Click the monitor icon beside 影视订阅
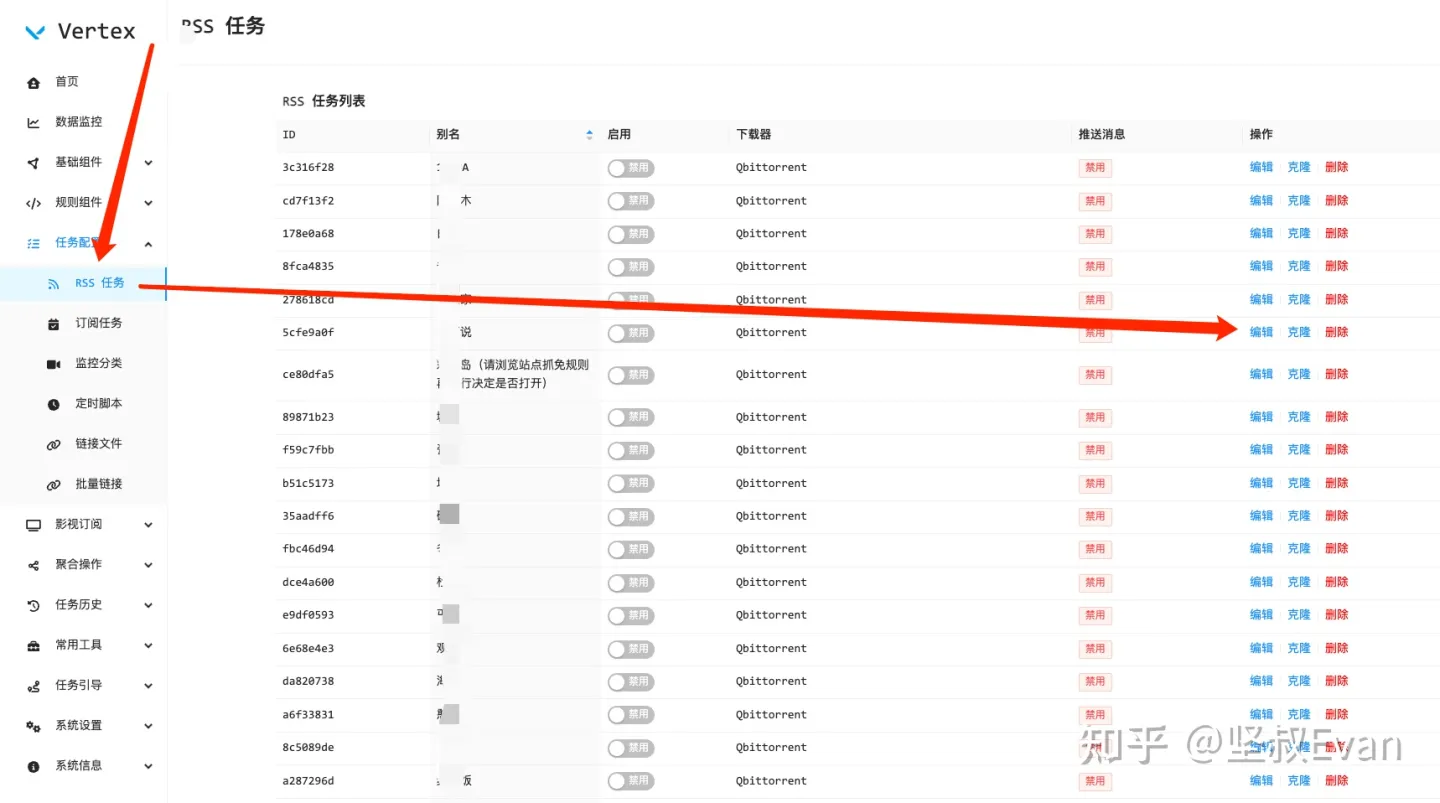1440x803 pixels. 33,525
